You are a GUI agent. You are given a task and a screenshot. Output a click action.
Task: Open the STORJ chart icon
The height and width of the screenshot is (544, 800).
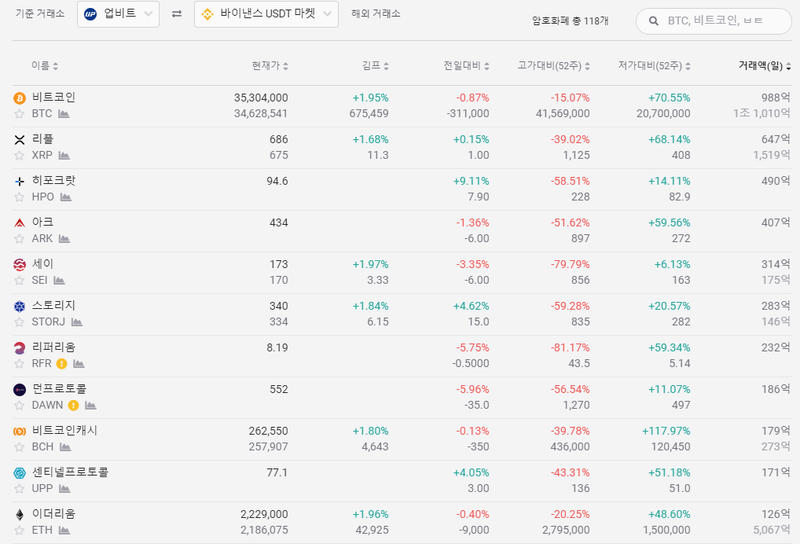pyautogui.click(x=77, y=322)
